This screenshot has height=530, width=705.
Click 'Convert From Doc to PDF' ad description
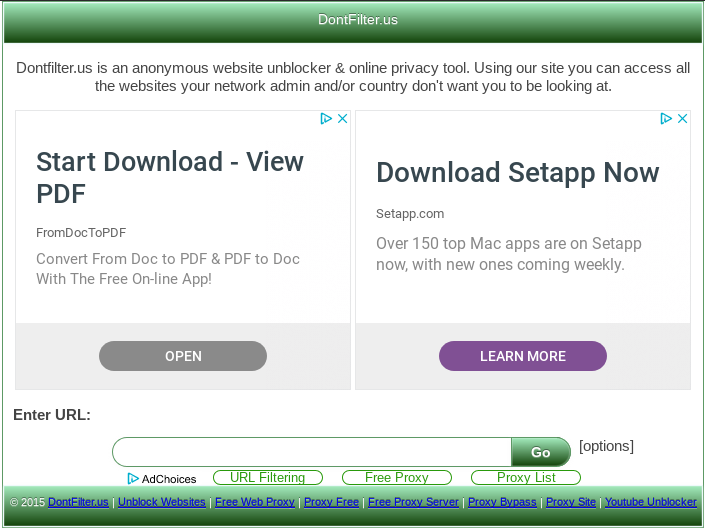click(x=168, y=269)
